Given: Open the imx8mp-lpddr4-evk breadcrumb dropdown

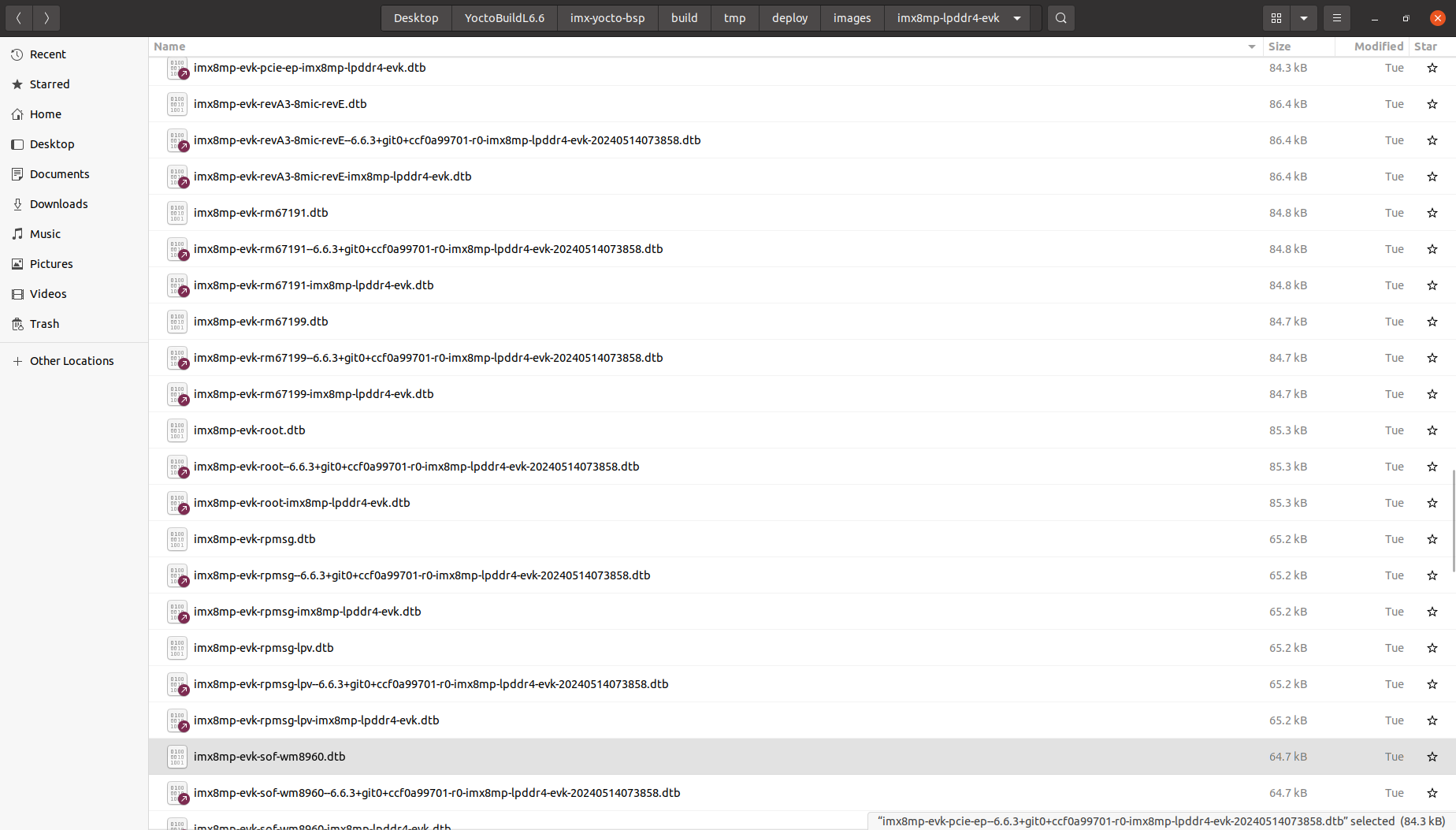Looking at the screenshot, I should pyautogui.click(x=1016, y=17).
